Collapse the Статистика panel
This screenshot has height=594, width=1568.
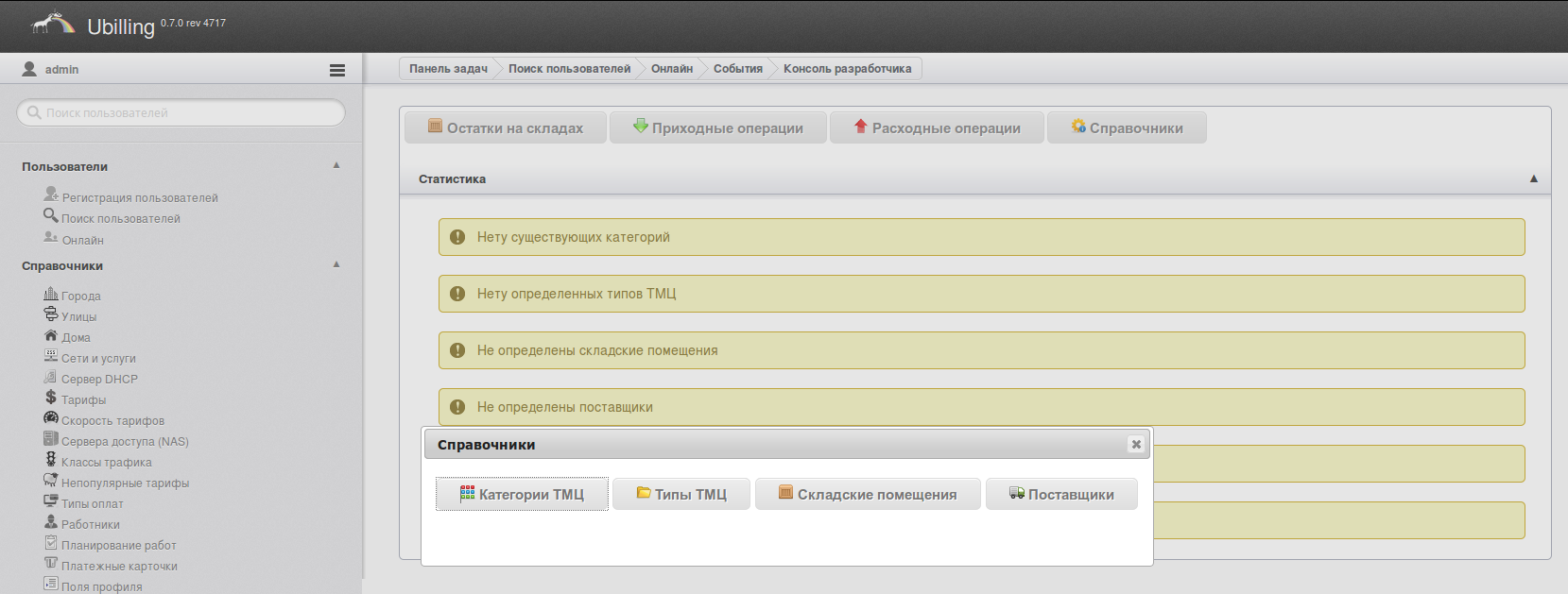coord(1533,178)
